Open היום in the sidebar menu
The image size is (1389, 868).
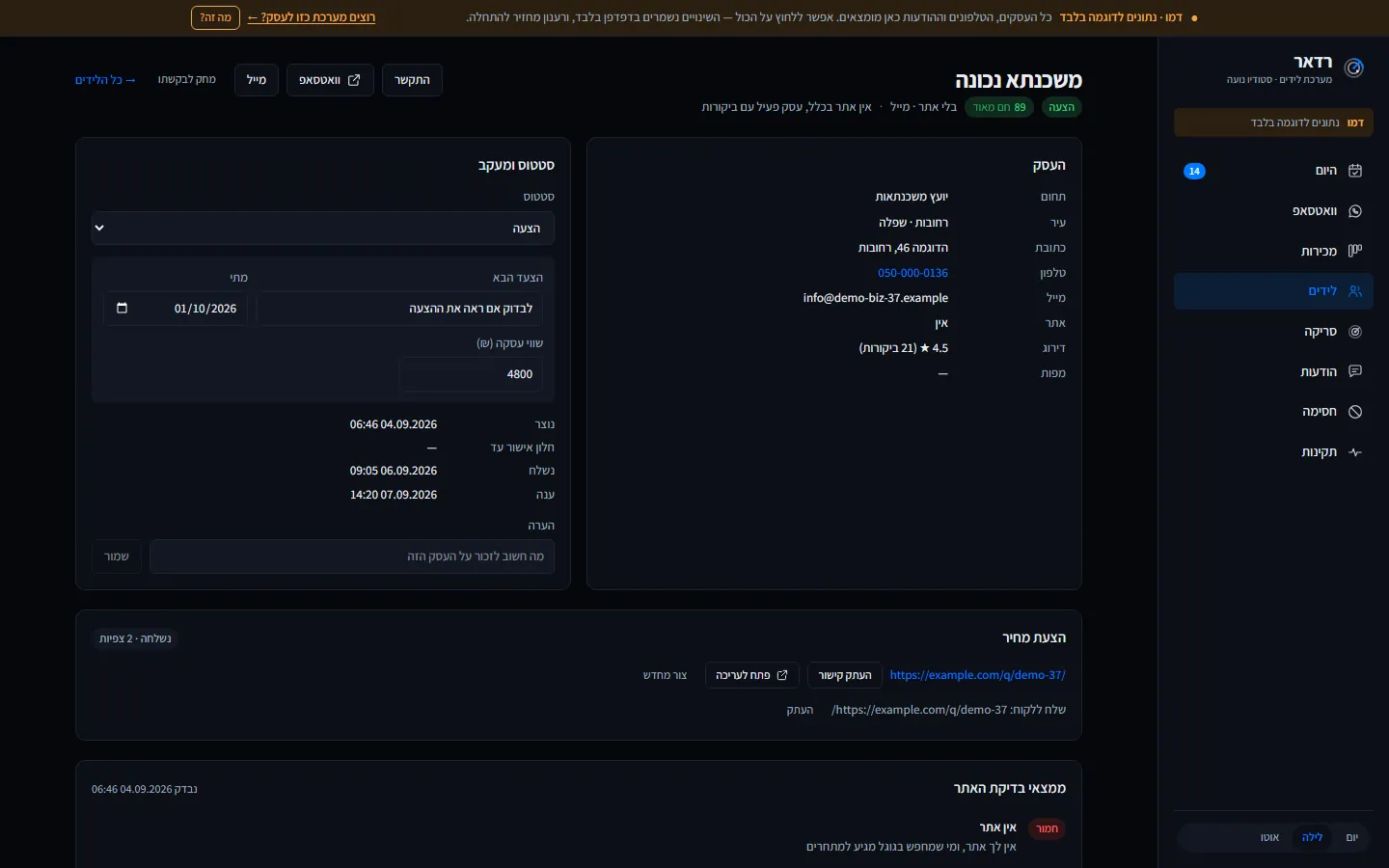pos(1273,171)
